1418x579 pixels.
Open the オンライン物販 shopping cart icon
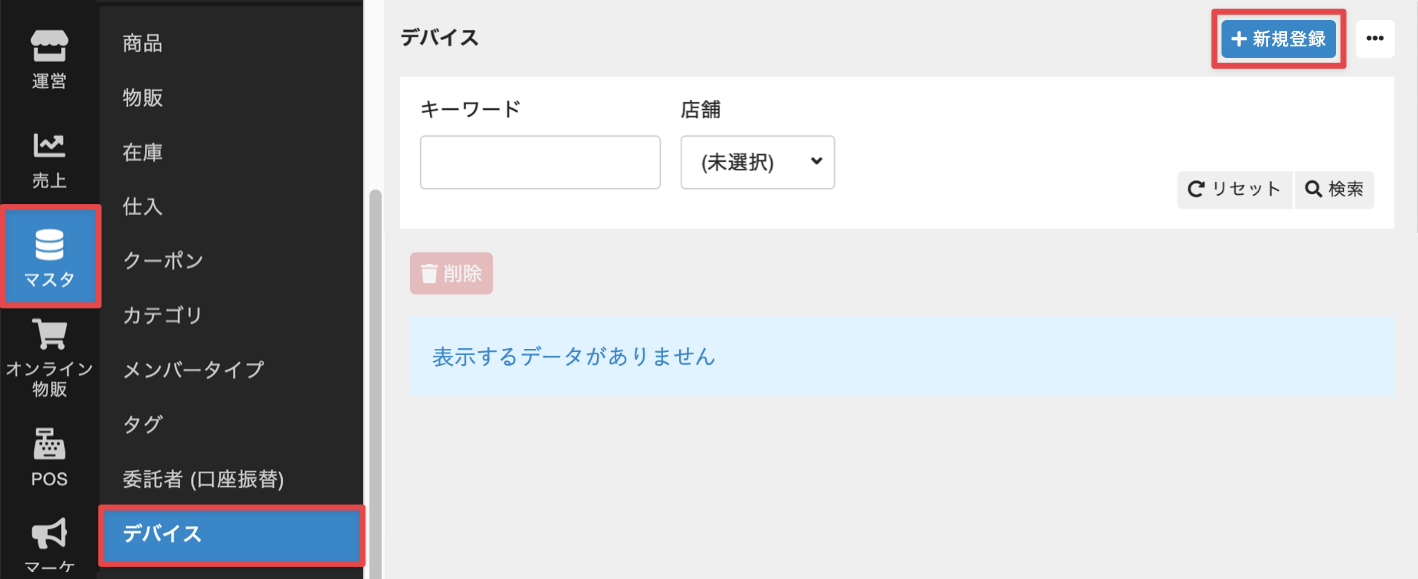49,357
